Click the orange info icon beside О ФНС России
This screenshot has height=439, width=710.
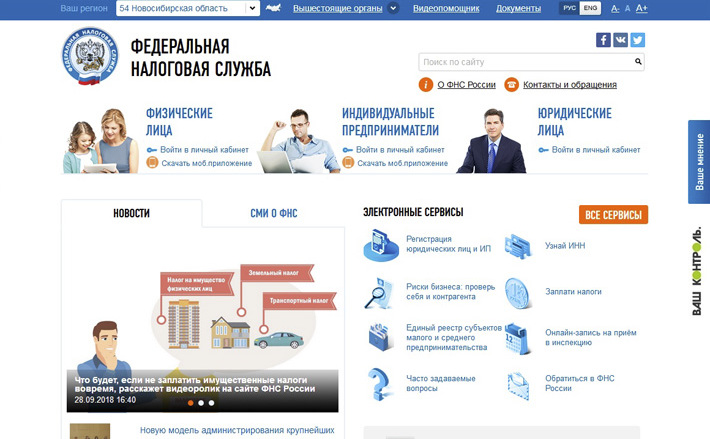click(426, 85)
